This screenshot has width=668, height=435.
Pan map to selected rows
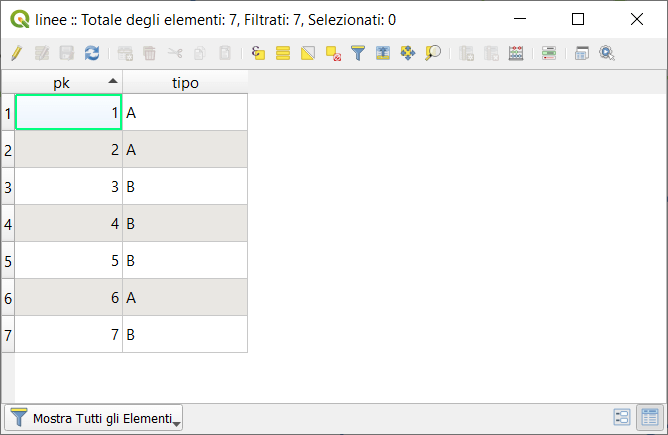(x=408, y=53)
